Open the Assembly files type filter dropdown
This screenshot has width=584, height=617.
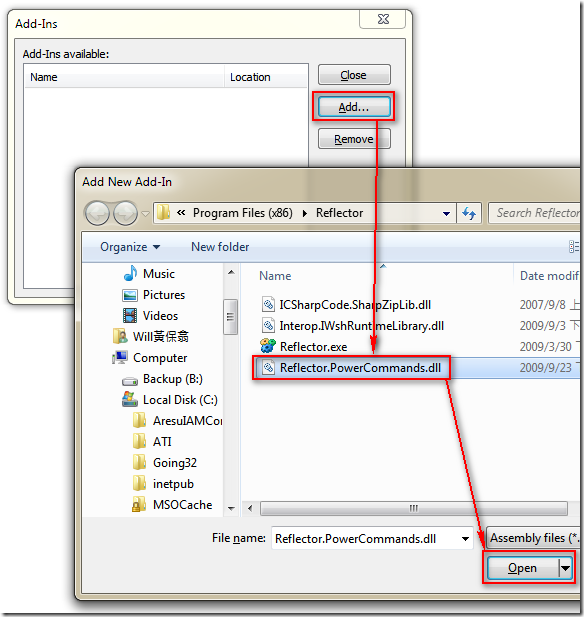point(534,538)
